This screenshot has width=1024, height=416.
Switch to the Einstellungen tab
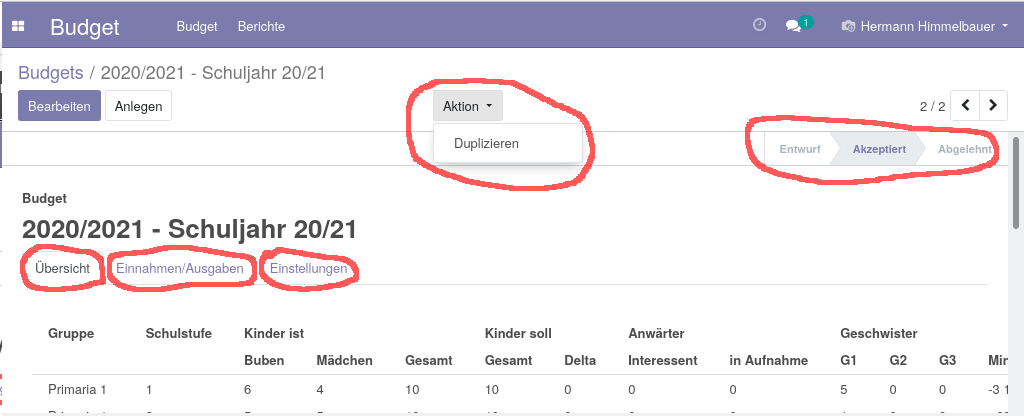coord(309,268)
